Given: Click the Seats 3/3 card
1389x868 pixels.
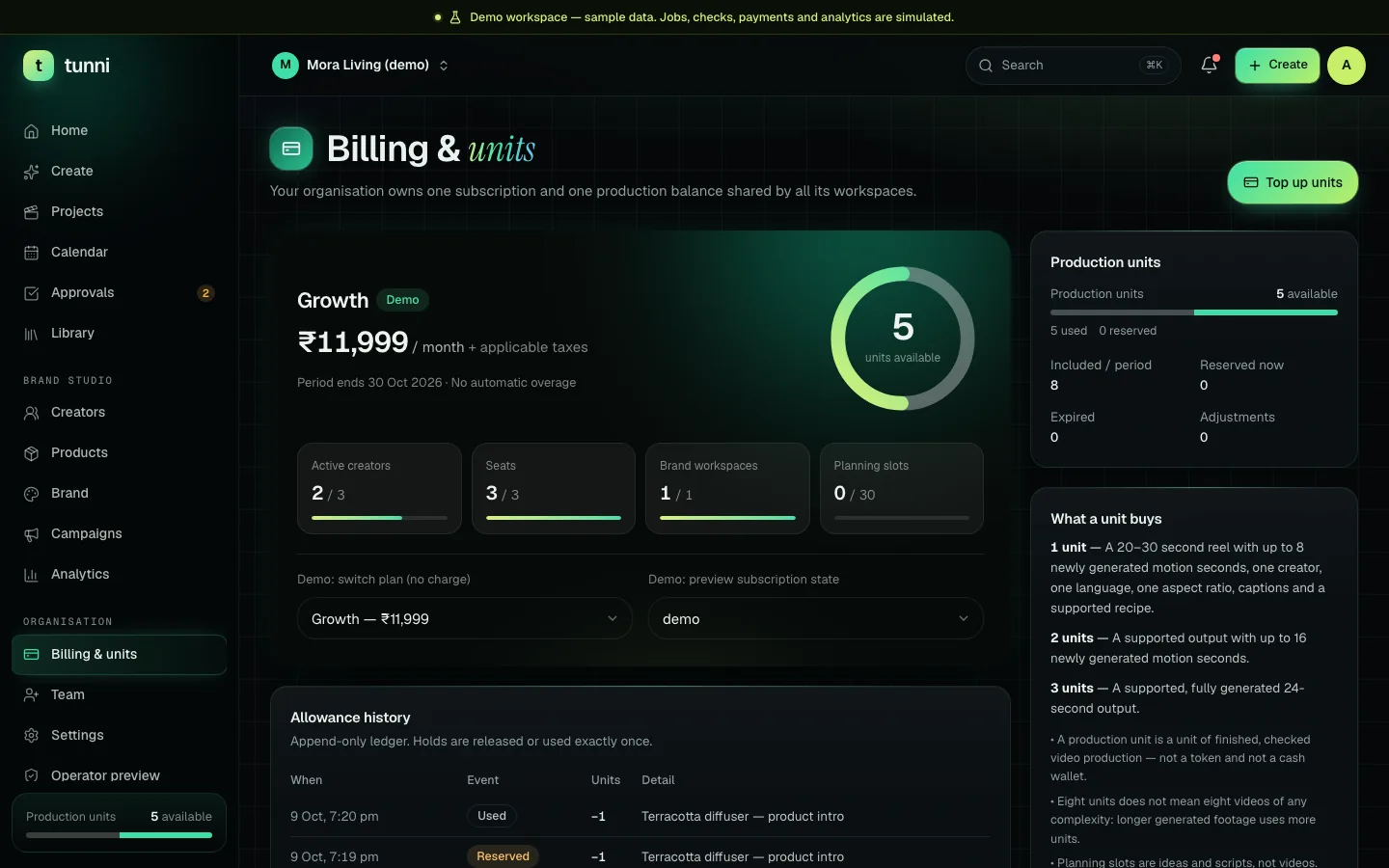Looking at the screenshot, I should 554,488.
